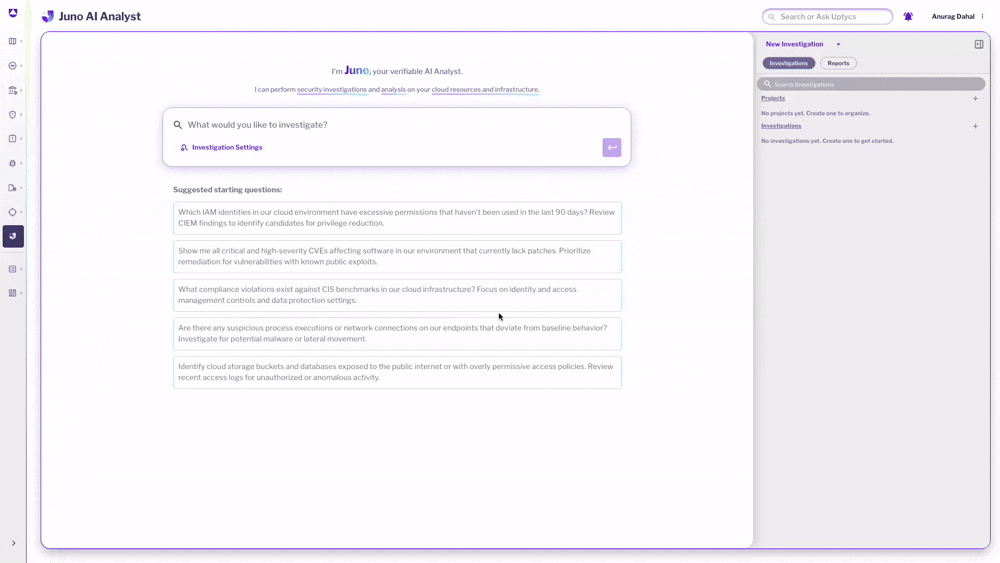Add a new project with plus icon
Screen dimensions: 1000x563
975,99
